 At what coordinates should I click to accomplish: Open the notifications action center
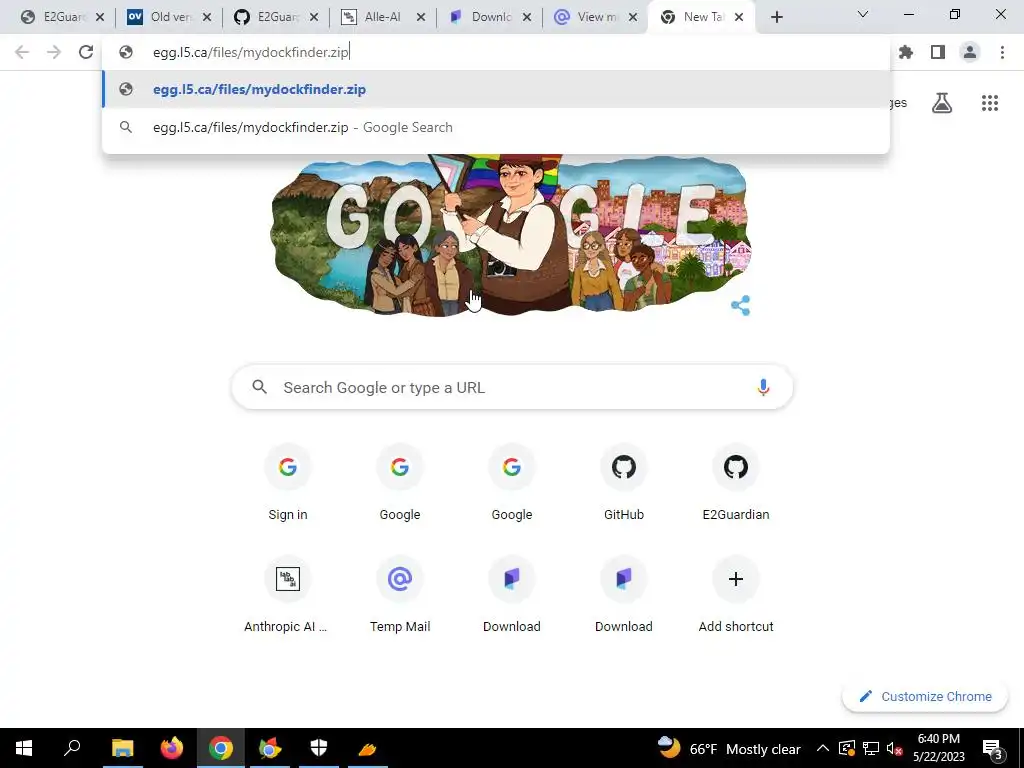[993, 748]
